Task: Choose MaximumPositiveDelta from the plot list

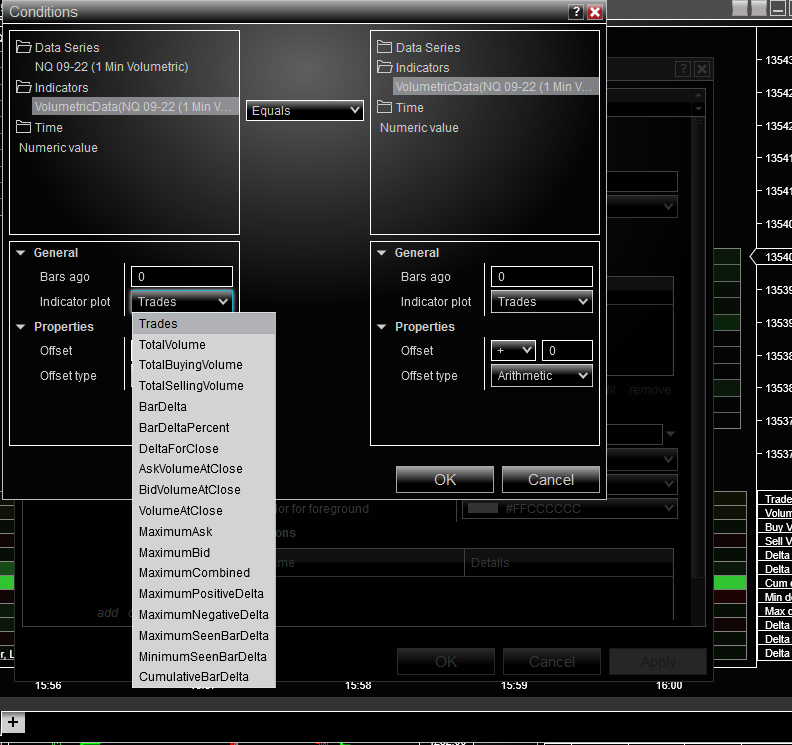Action: (204, 593)
